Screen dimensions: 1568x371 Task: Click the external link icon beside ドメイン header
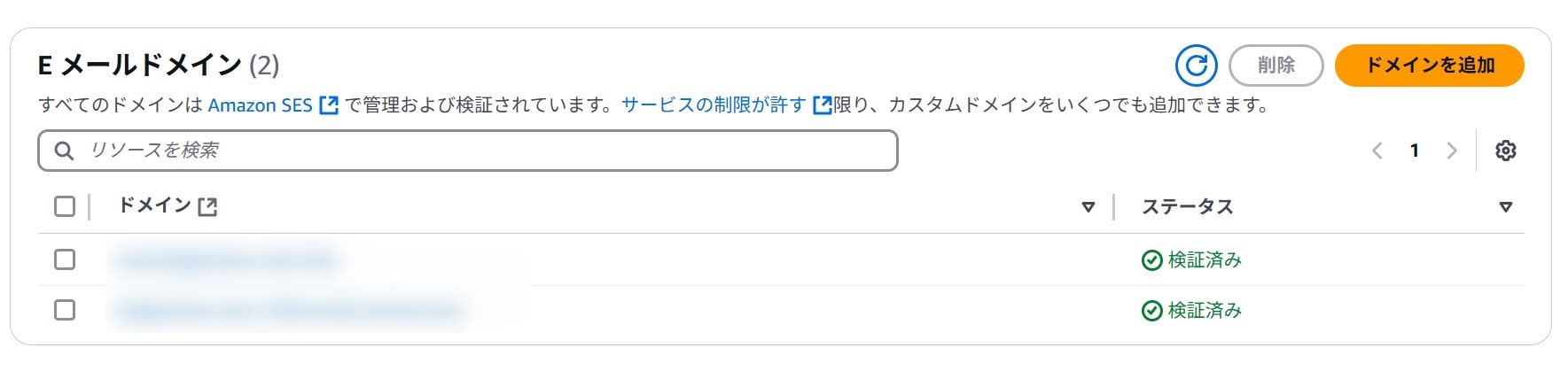(x=207, y=207)
